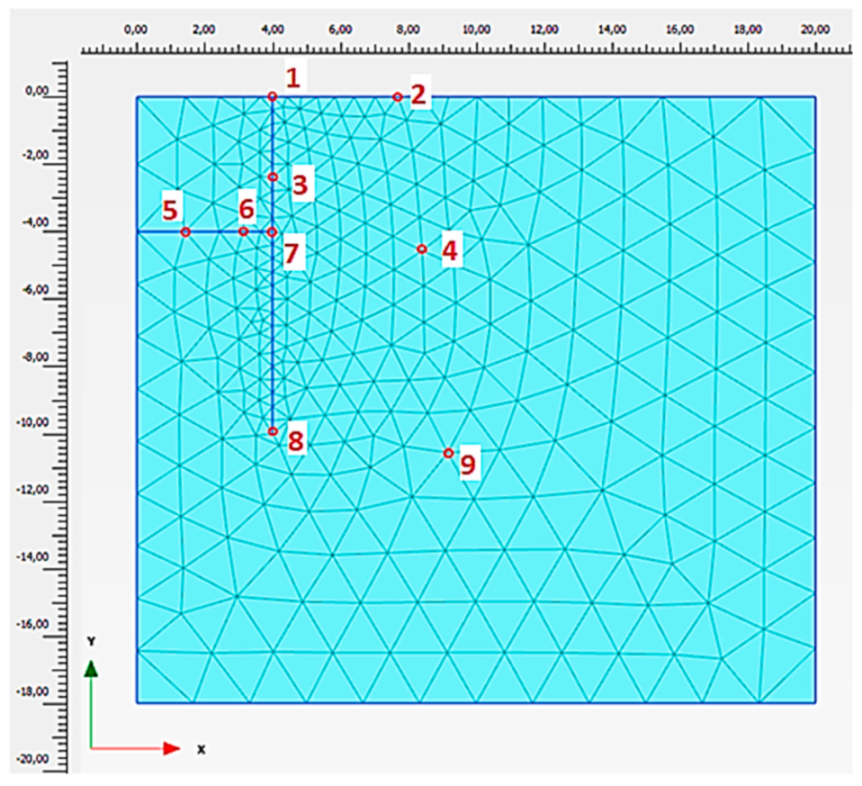
Task: Select the node where strut meets wall
Action: (272, 232)
